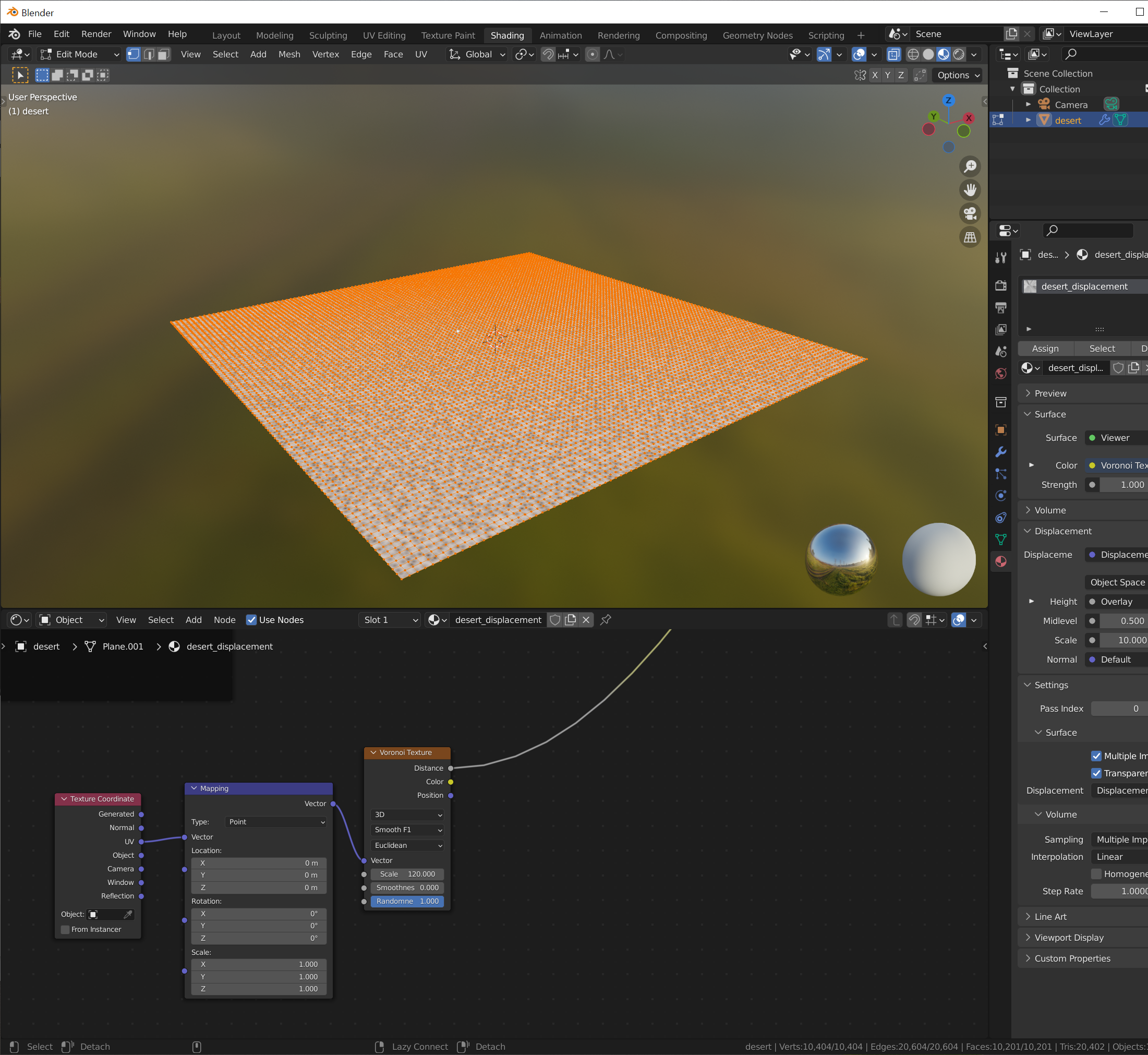This screenshot has width=1148, height=1055.
Task: Click the Assign button
Action: point(1045,349)
